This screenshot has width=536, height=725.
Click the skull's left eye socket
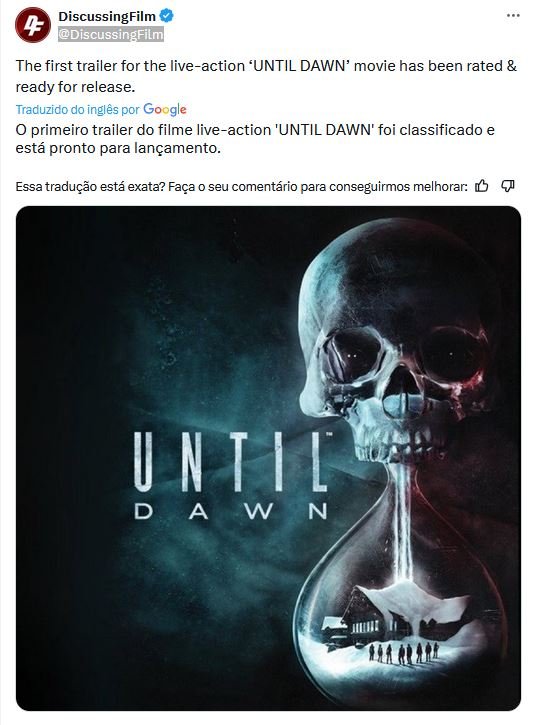click(352, 355)
